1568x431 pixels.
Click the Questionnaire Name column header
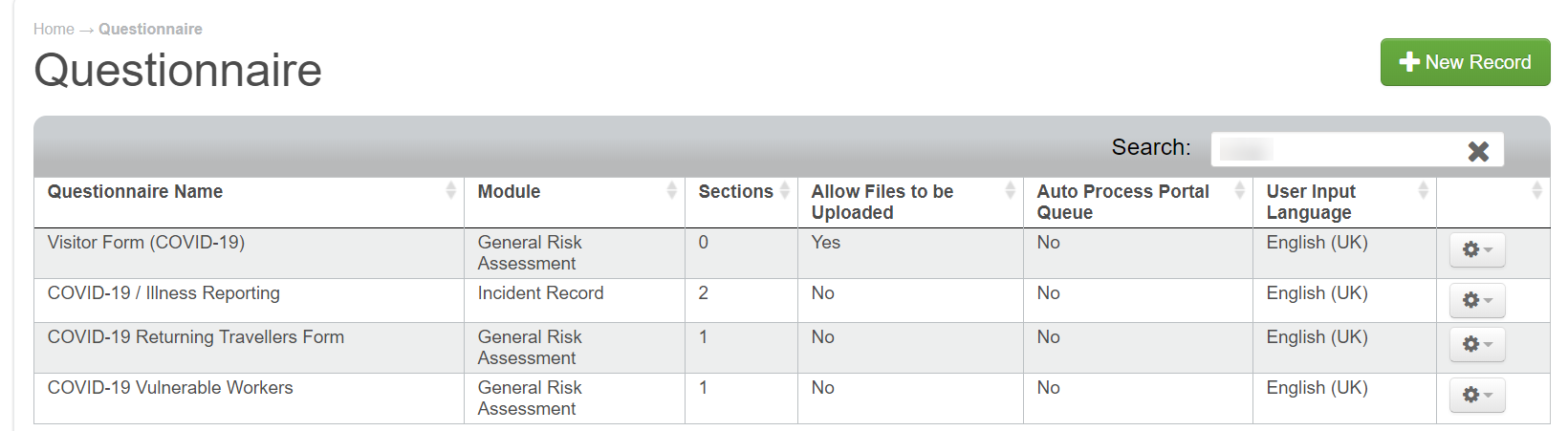click(x=135, y=192)
